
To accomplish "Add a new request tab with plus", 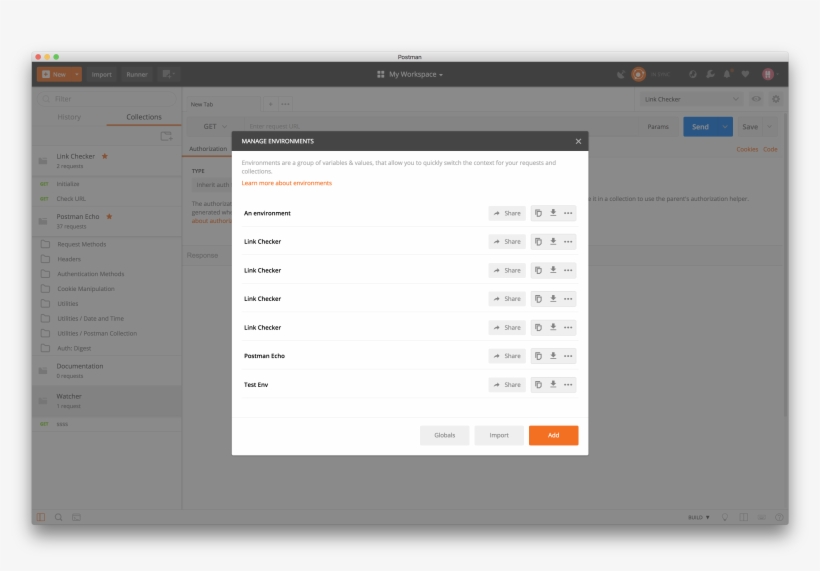I will click(x=270, y=104).
